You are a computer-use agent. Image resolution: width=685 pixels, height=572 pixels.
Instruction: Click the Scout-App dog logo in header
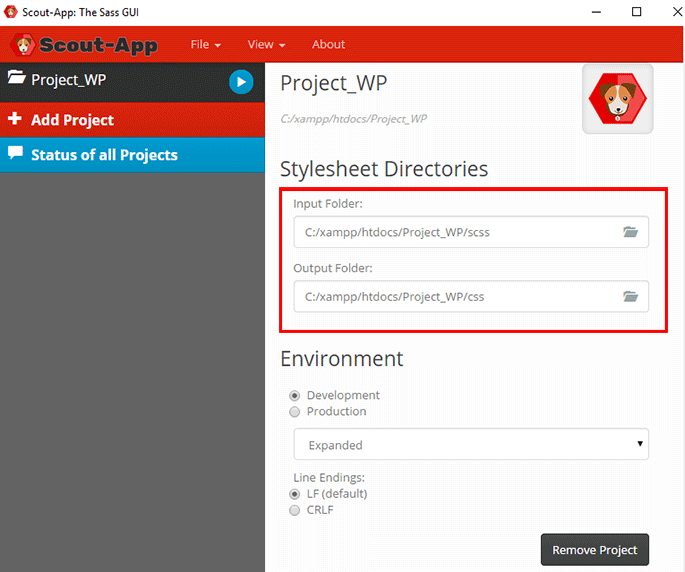pyautogui.click(x=23, y=45)
